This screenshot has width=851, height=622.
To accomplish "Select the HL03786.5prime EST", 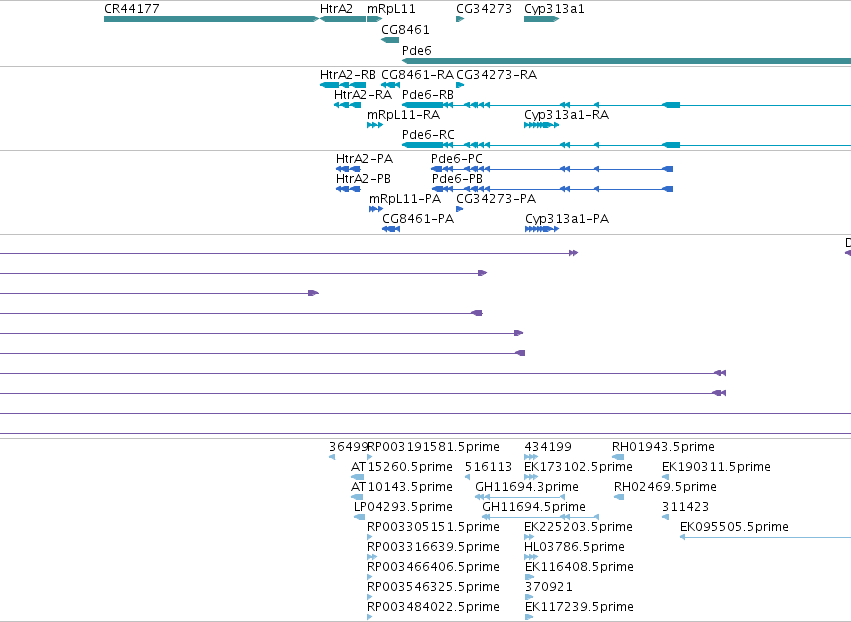I will point(531,557).
